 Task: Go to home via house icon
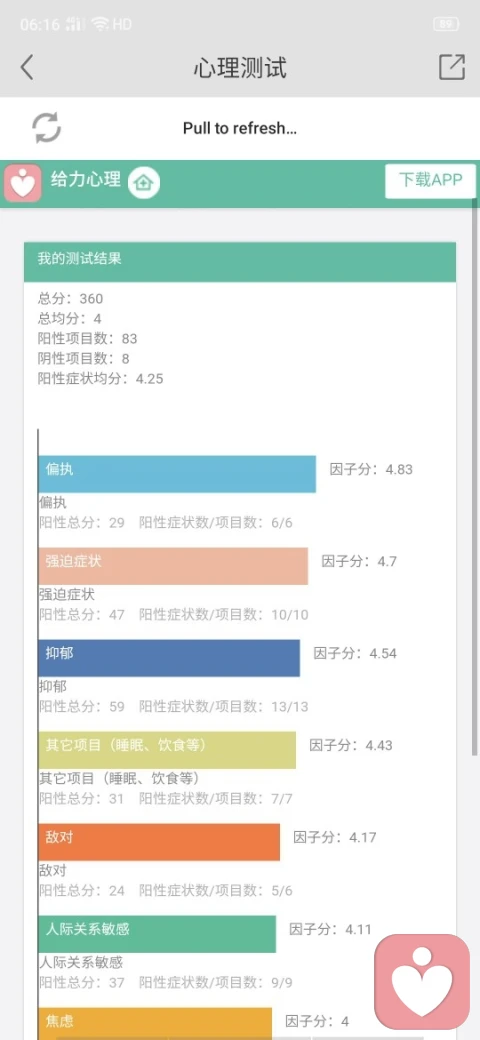[x=144, y=182]
